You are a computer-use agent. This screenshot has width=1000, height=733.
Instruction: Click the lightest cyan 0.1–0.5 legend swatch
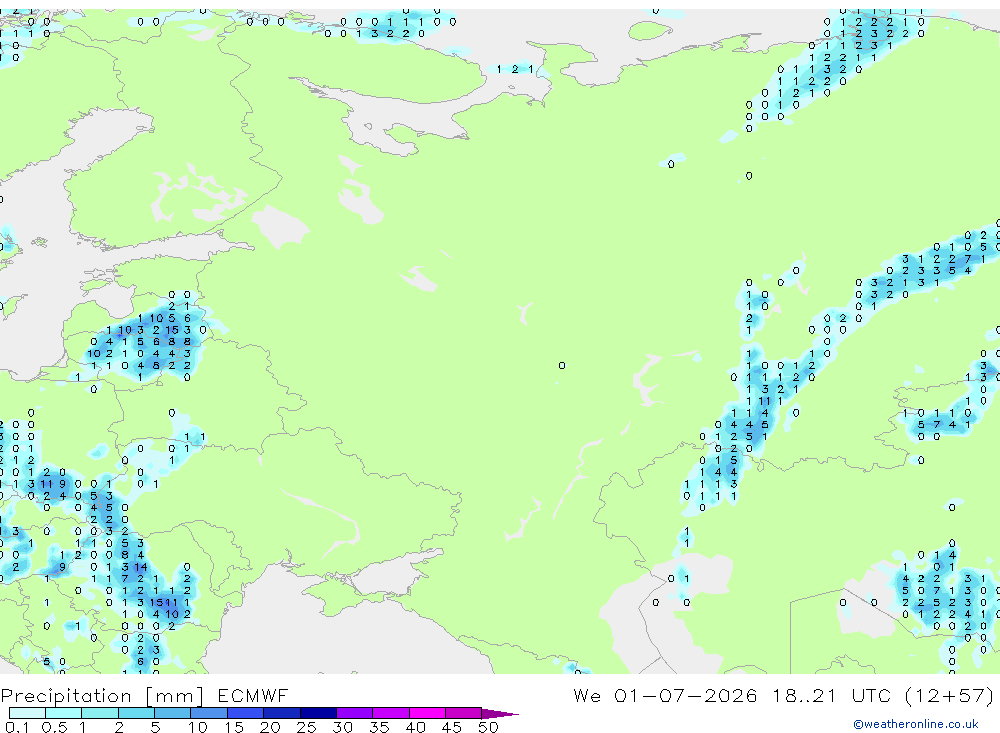27,713
